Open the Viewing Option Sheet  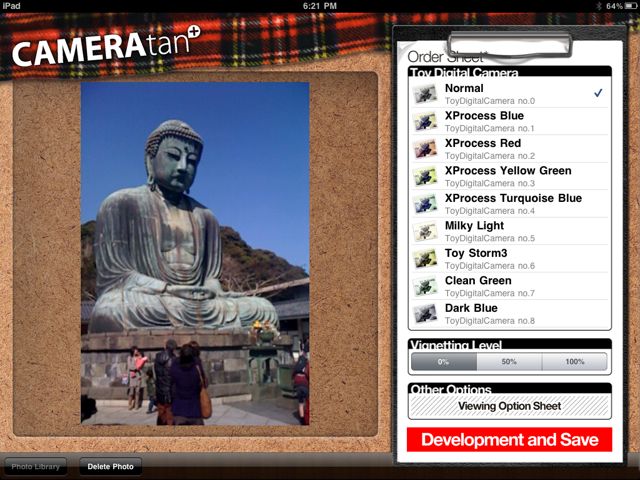[509, 406]
